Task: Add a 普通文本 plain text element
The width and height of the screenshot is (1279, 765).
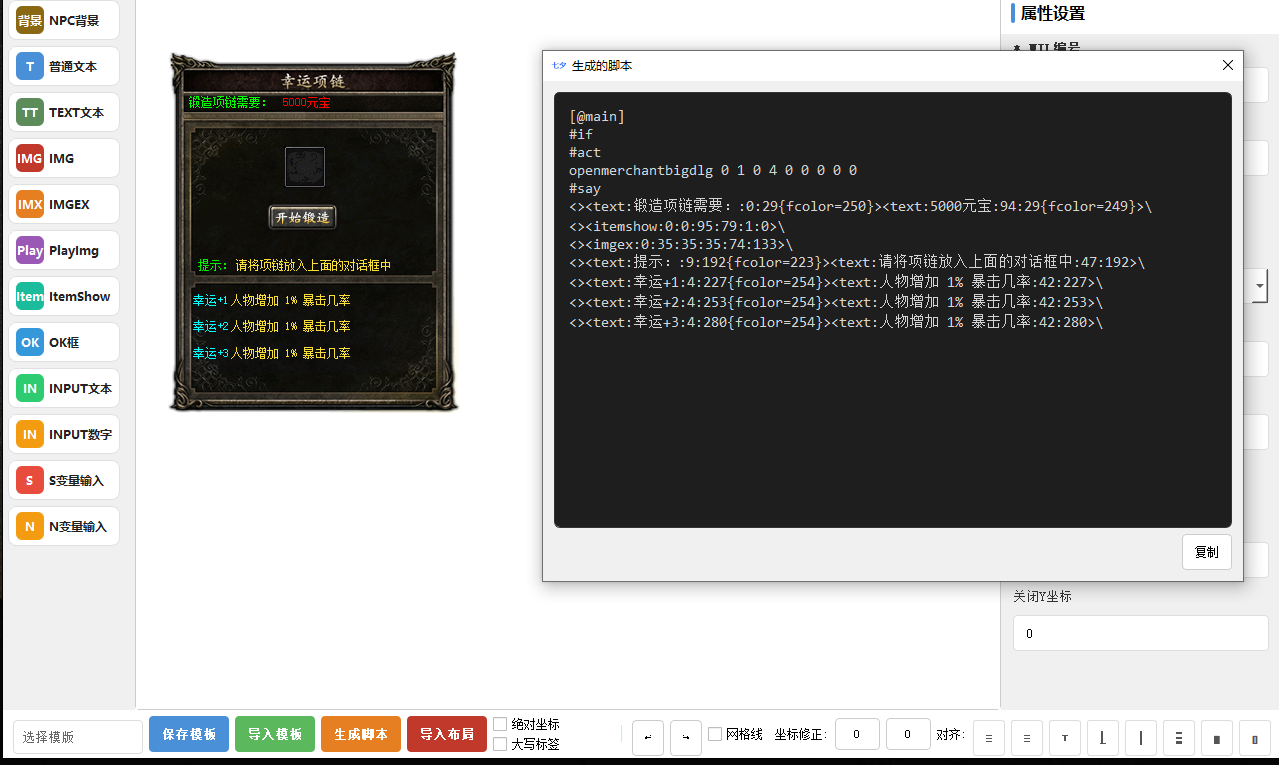Action: coord(64,66)
